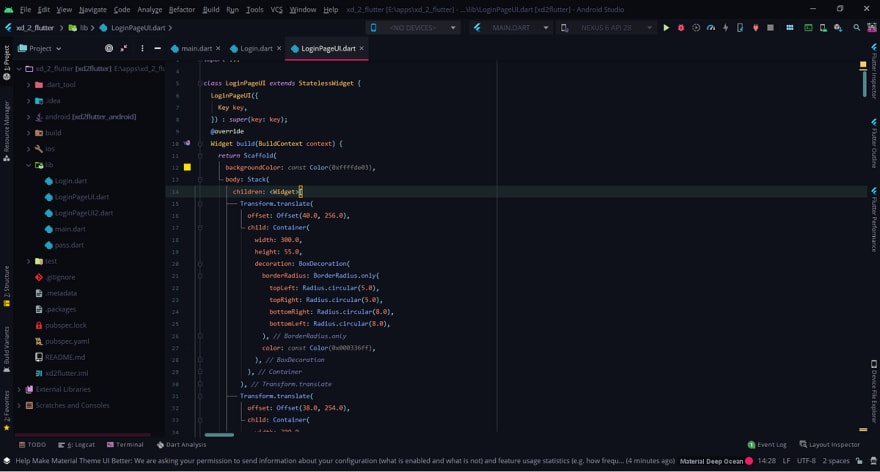Expand External Libraries node
The width and height of the screenshot is (880, 472).
pyautogui.click(x=20, y=389)
